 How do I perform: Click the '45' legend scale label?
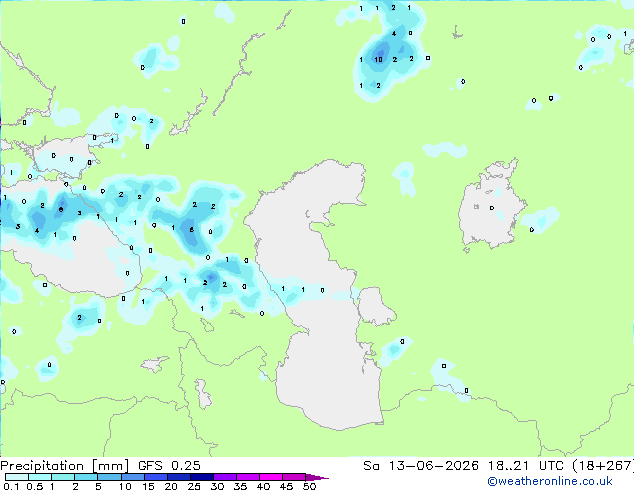[286, 486]
